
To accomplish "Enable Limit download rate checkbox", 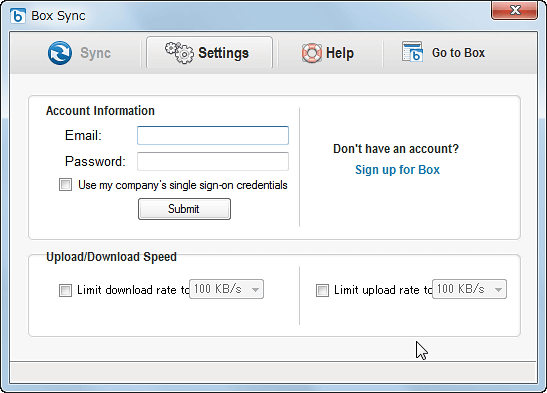I will tap(65, 290).
